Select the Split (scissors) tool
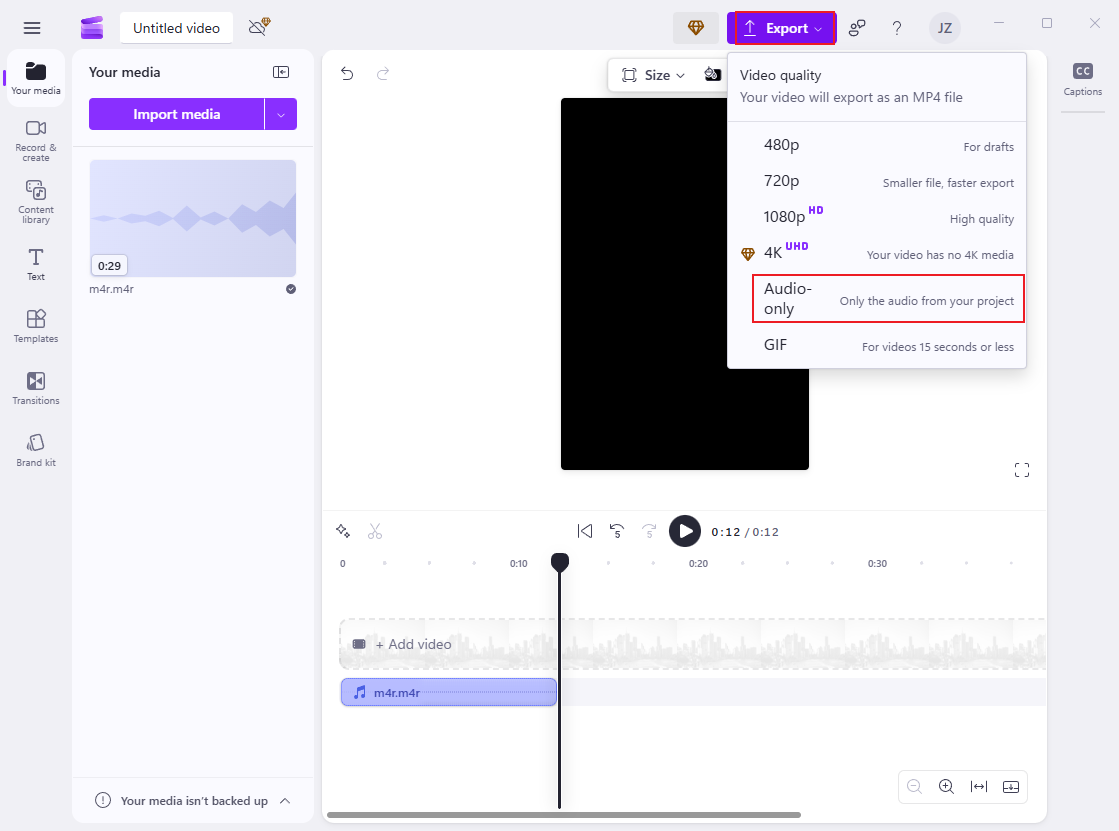Viewport: 1119px width, 831px height. point(375,531)
